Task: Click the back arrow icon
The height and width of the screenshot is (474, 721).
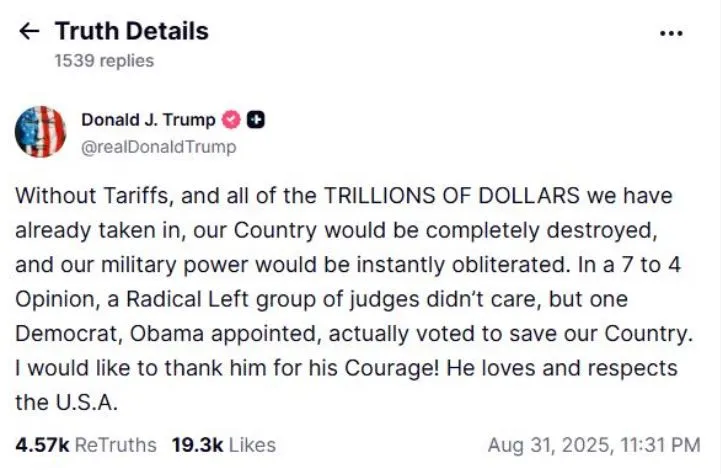Action: pyautogui.click(x=29, y=32)
